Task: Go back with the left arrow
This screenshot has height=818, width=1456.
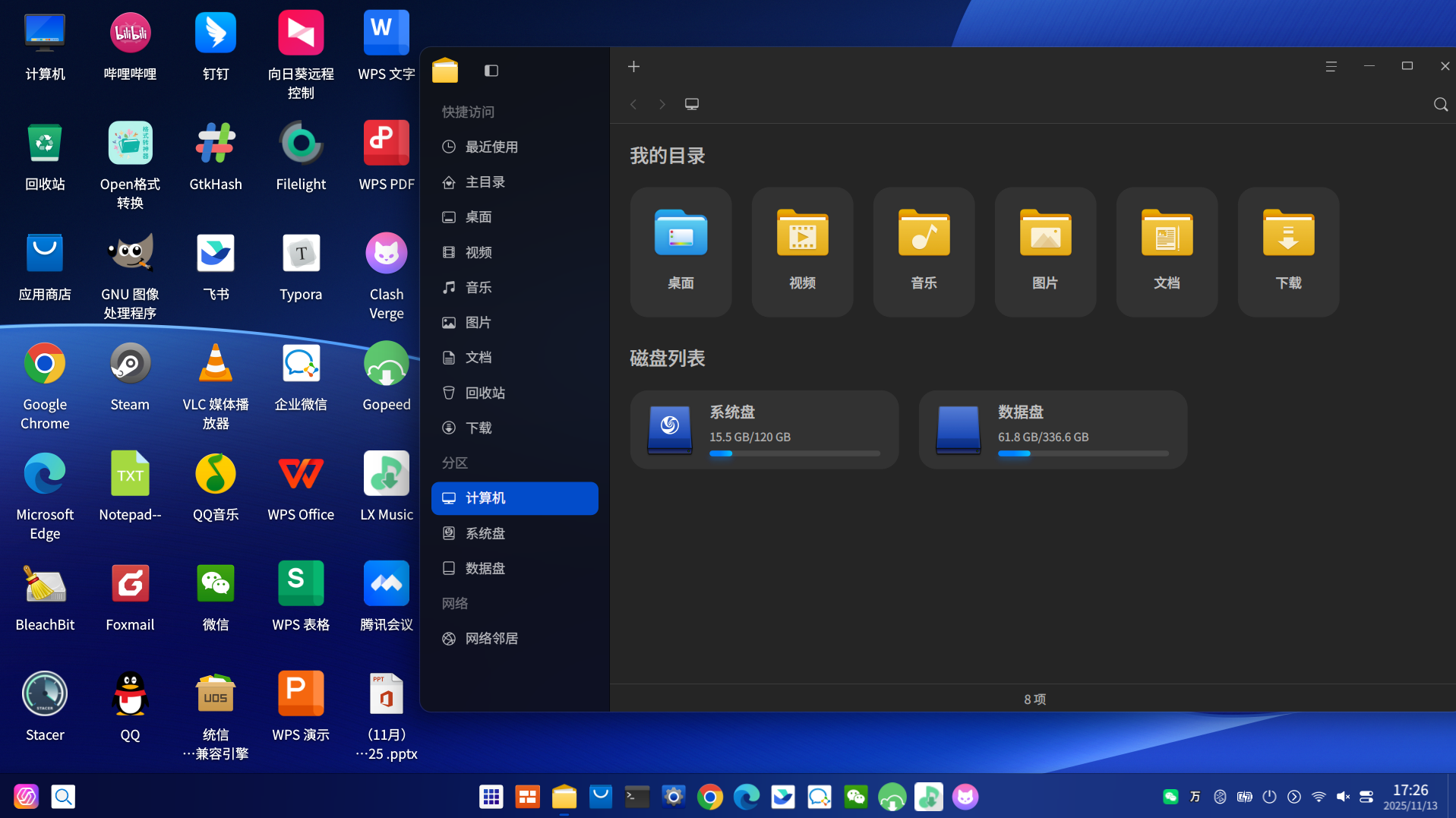Action: click(x=633, y=104)
